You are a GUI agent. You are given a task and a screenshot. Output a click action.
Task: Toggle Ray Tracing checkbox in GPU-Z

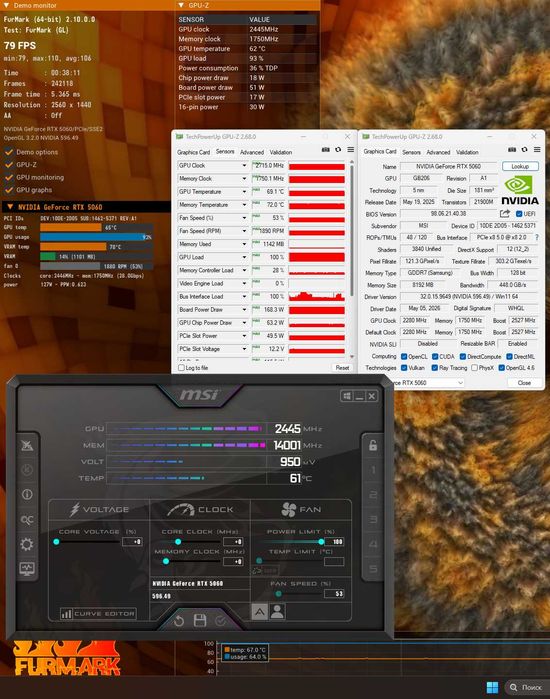(x=435, y=368)
